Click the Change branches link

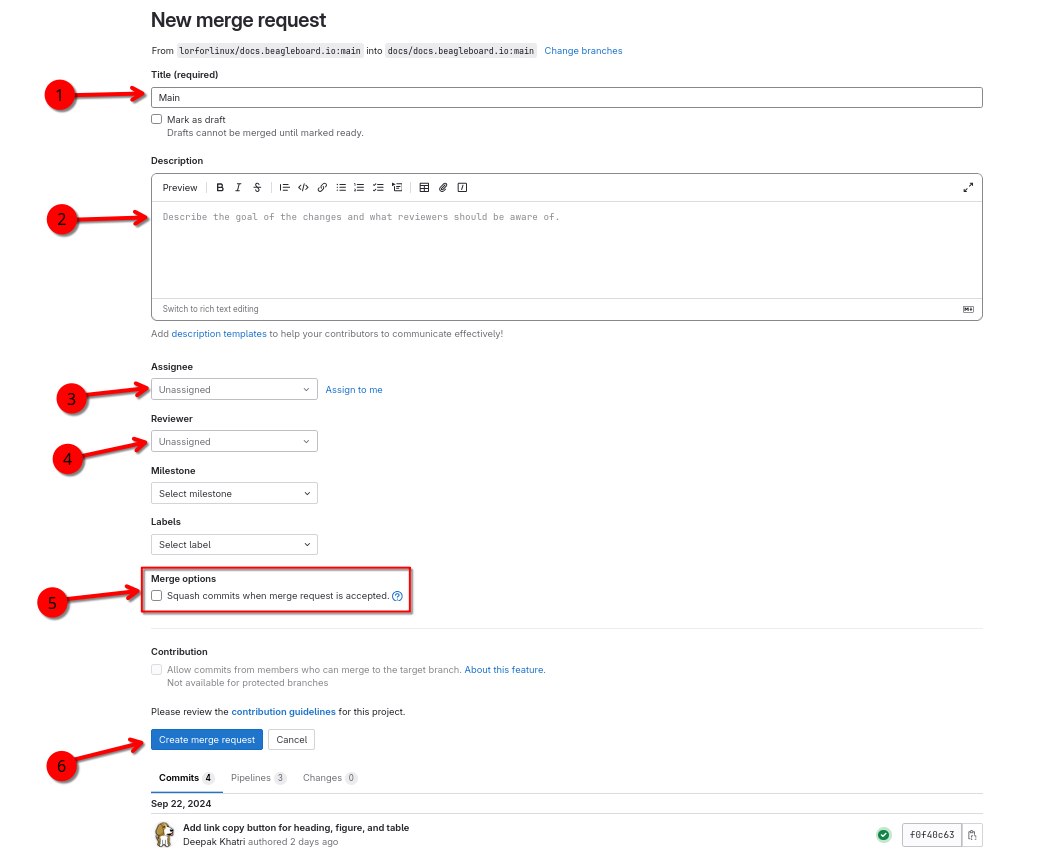click(x=583, y=51)
